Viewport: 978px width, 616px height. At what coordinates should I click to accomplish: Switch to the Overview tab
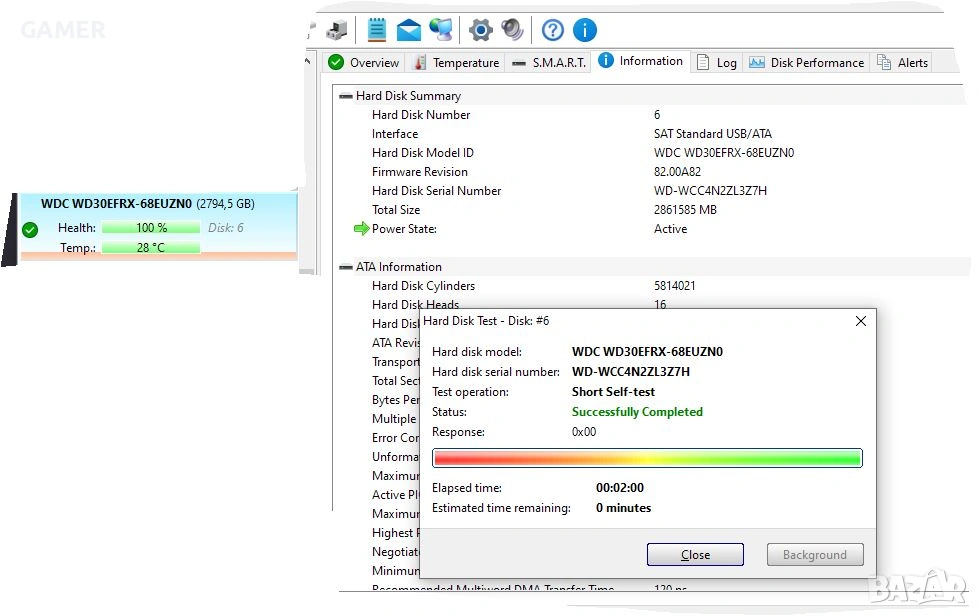364,62
